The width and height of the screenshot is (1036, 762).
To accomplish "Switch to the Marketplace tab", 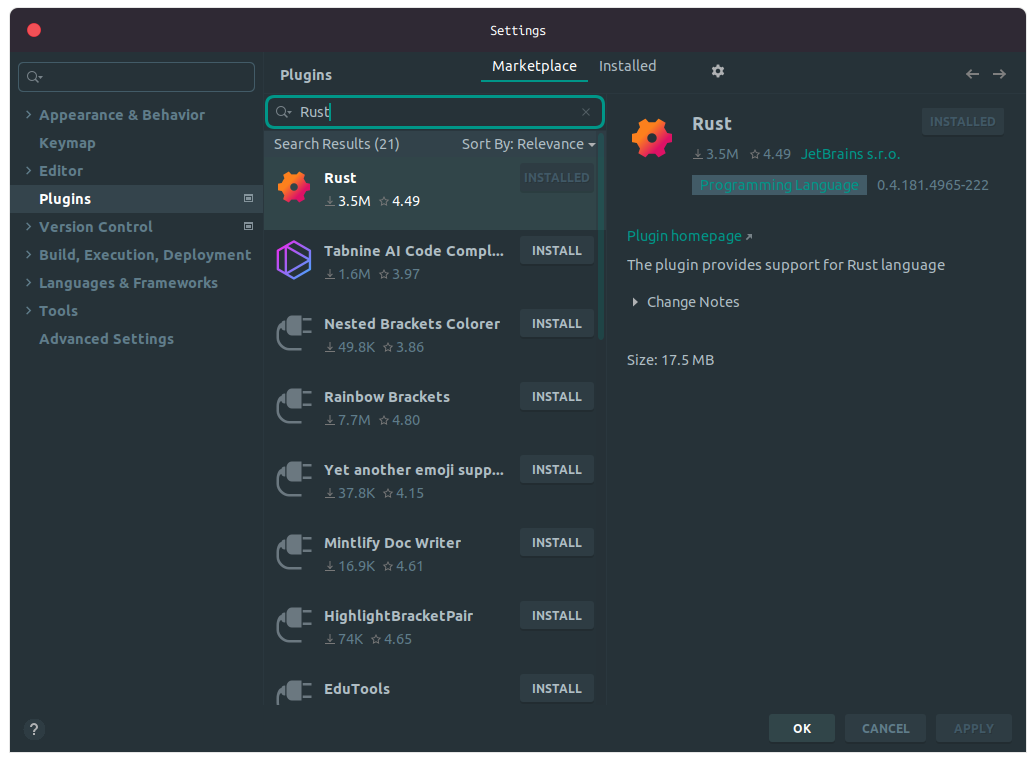I will (x=534, y=66).
